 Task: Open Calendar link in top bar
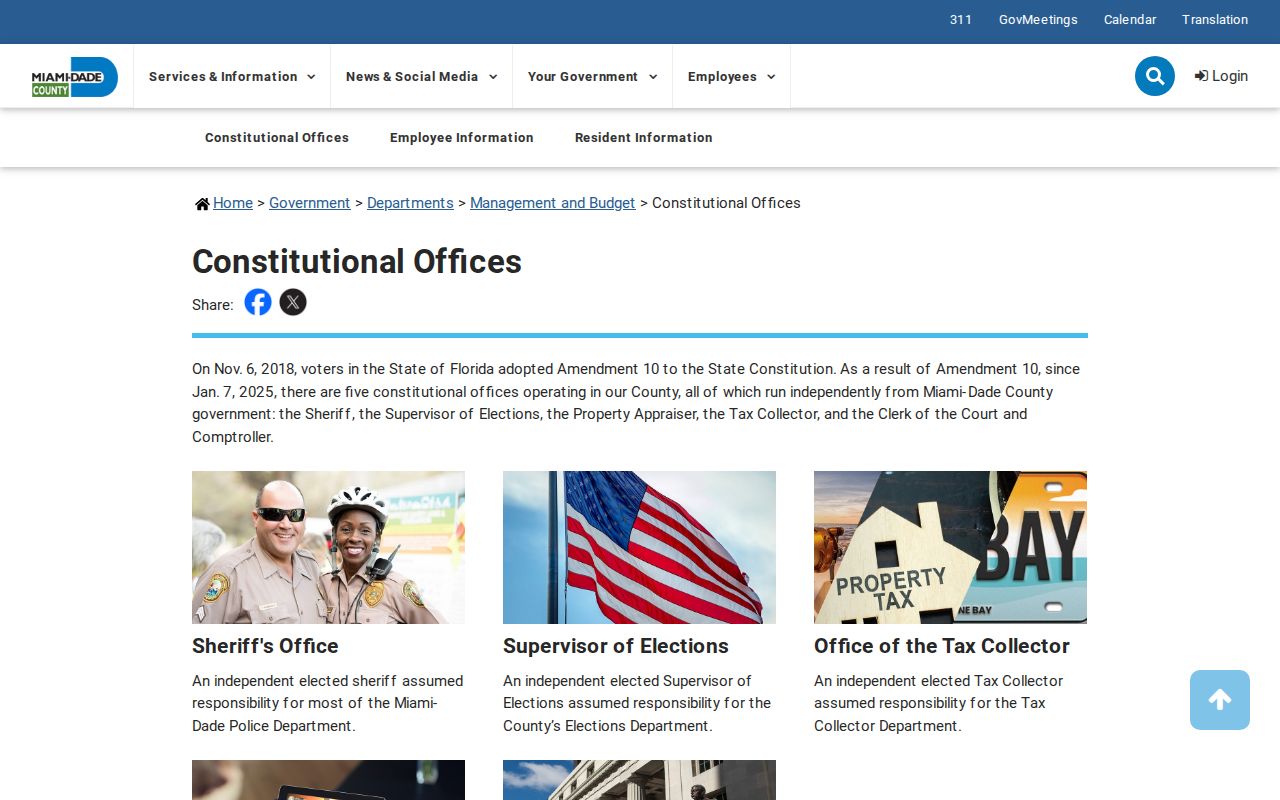tap(1130, 20)
